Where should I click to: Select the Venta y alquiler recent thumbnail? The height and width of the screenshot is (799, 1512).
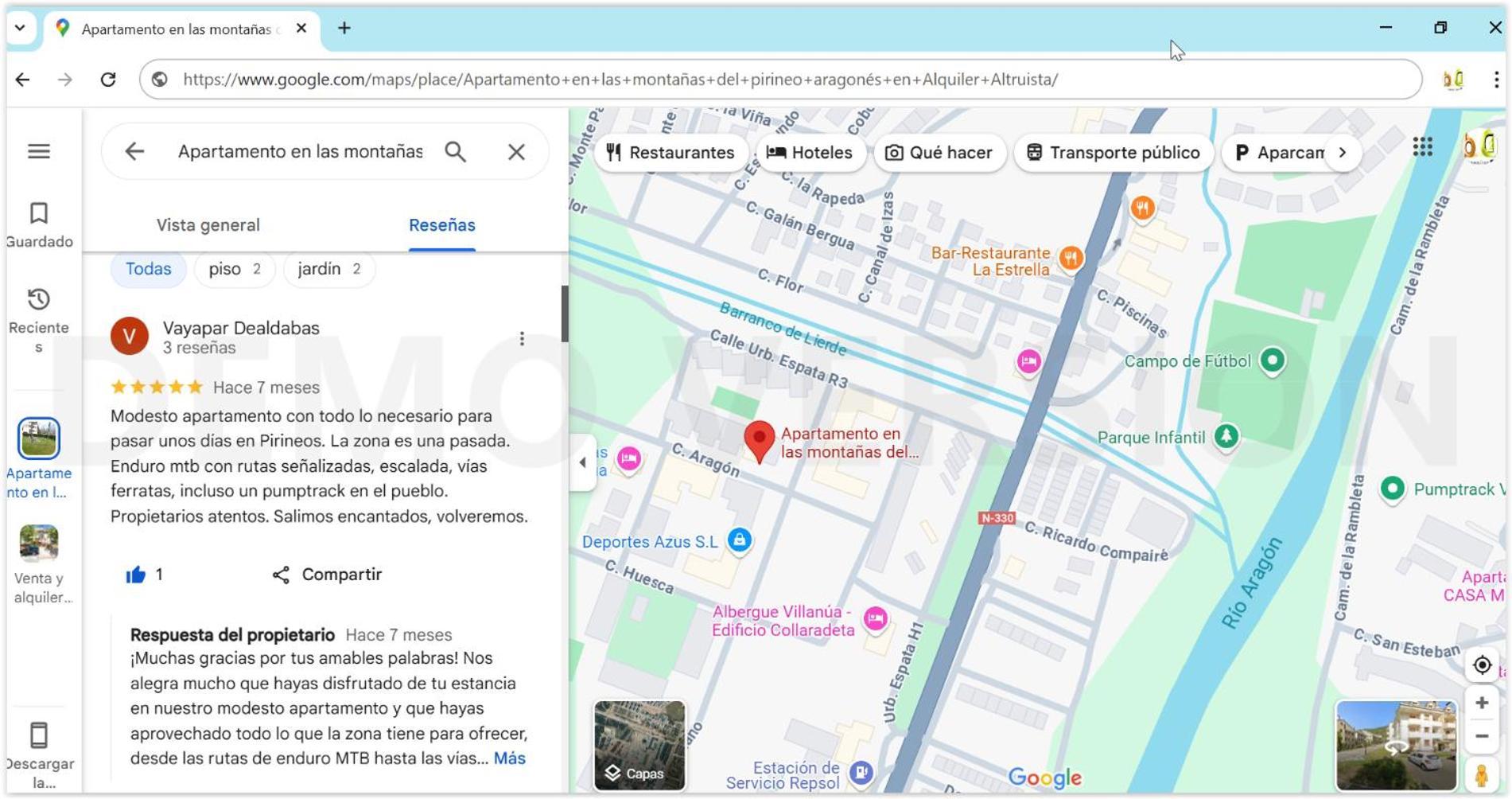pos(39,544)
